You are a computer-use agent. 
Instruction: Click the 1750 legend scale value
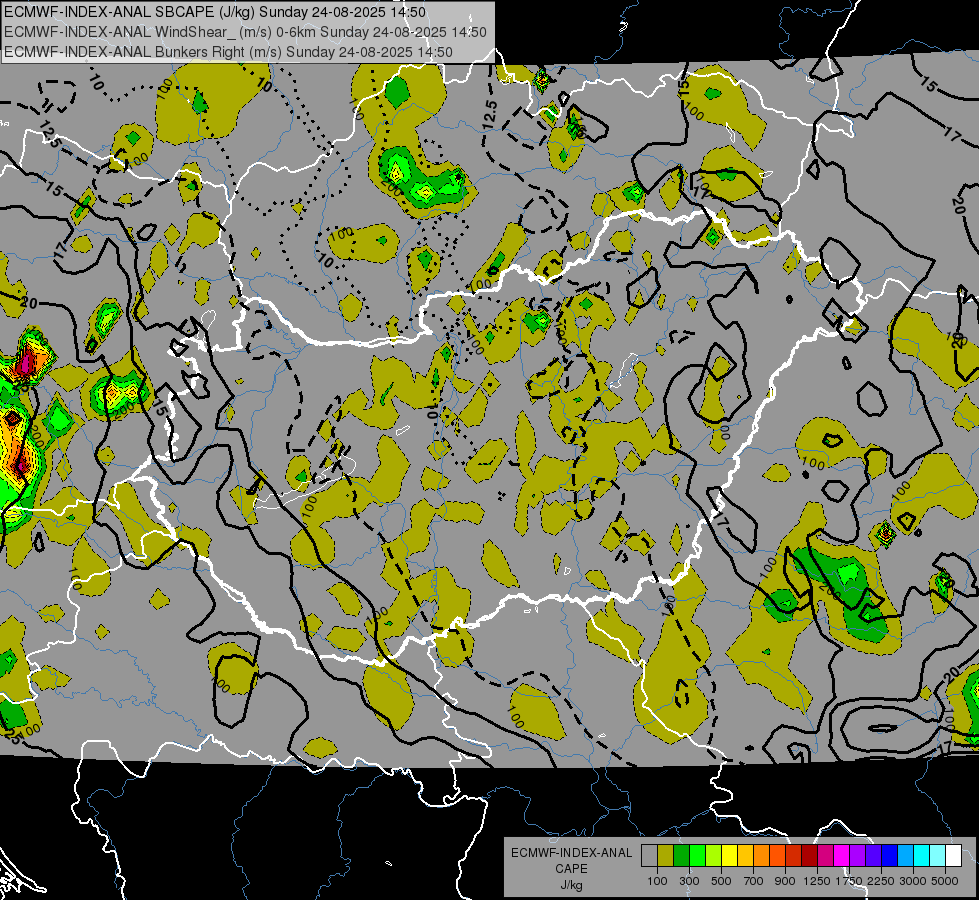point(849,881)
